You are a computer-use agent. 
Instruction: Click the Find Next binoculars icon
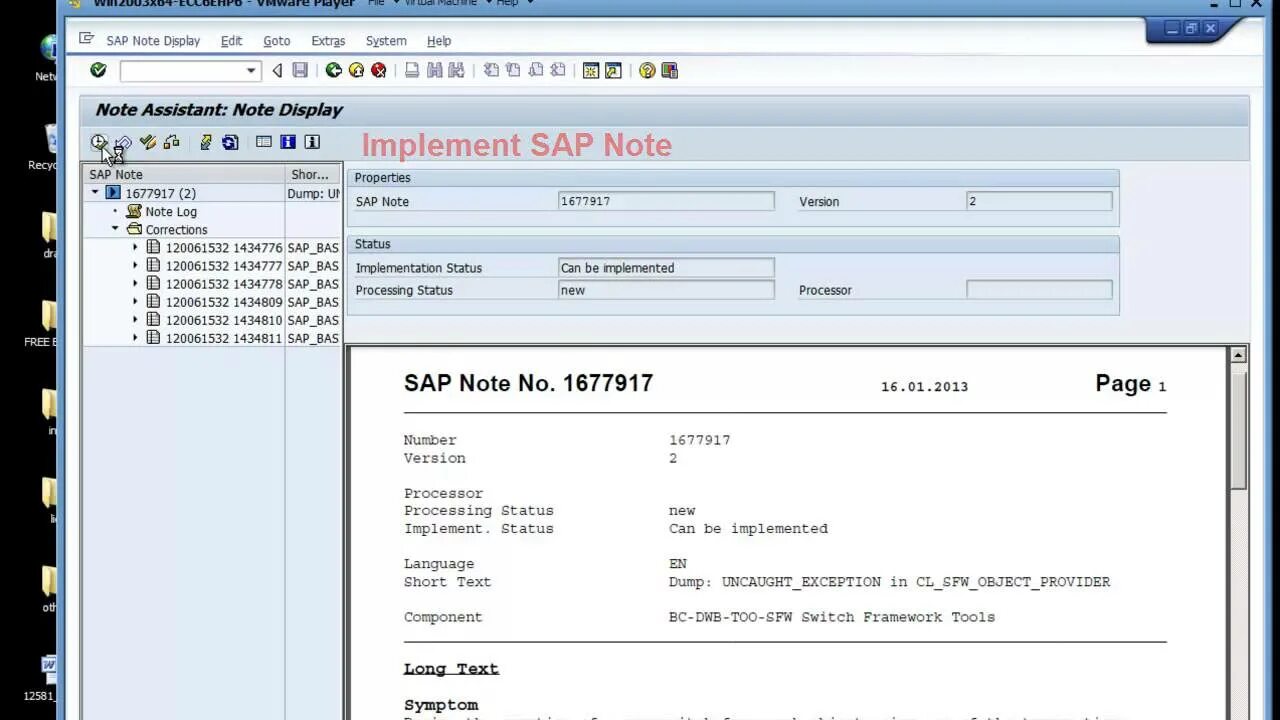(x=457, y=70)
